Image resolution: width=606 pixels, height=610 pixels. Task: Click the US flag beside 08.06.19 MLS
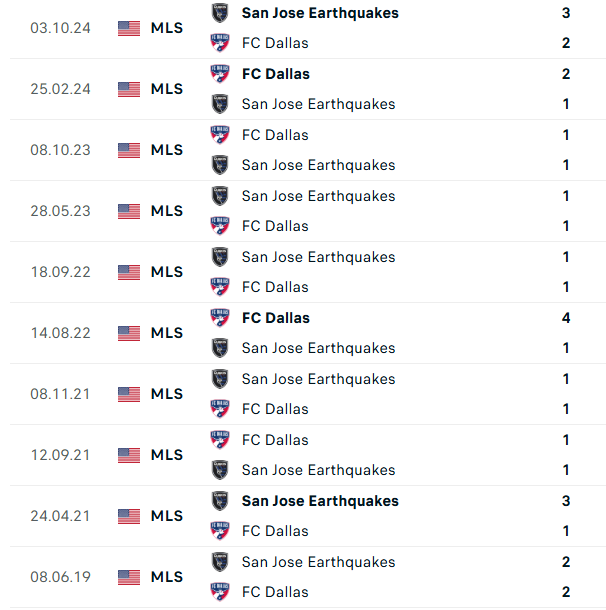pyautogui.click(x=129, y=577)
